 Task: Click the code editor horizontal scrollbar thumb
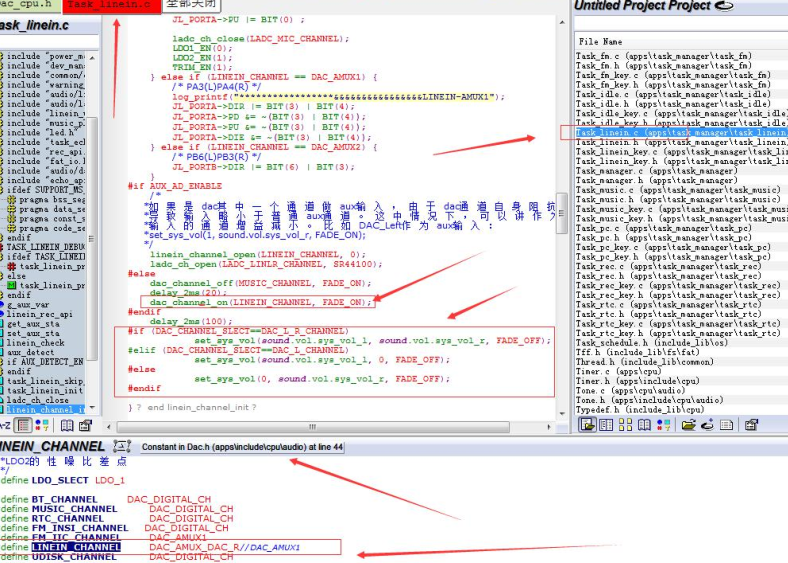(x=313, y=427)
